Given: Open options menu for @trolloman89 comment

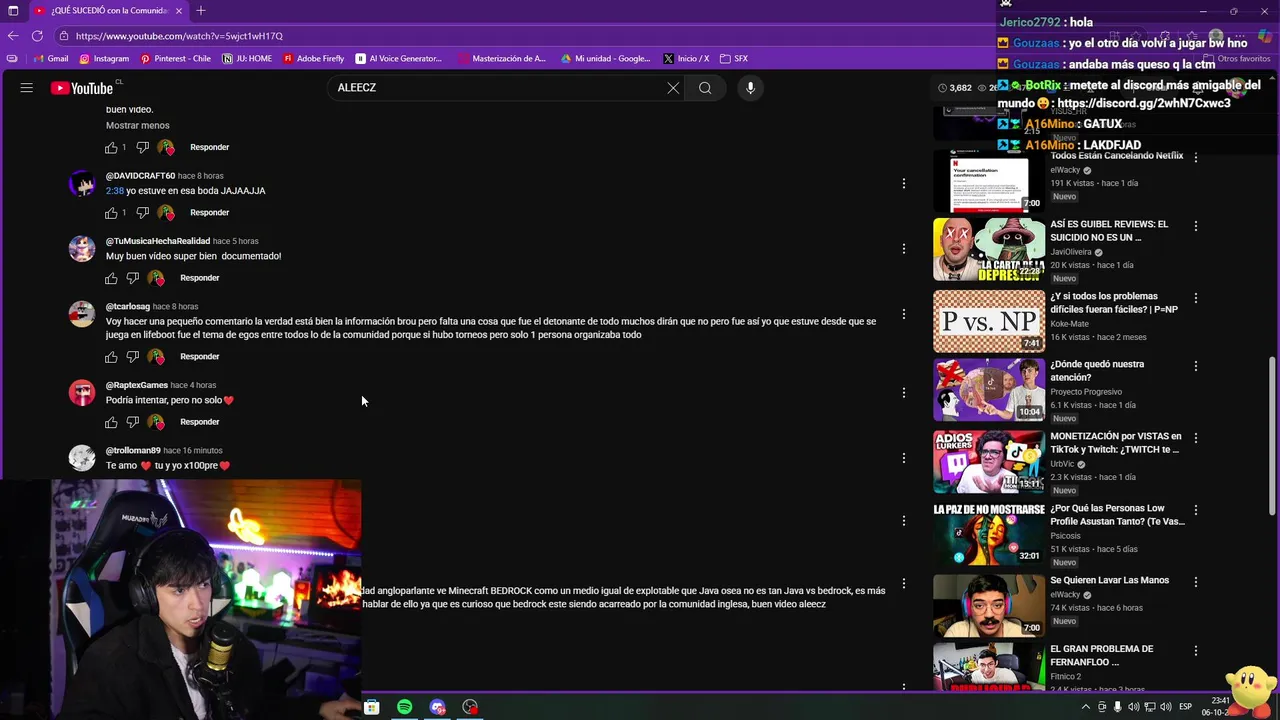Looking at the screenshot, I should pos(903,458).
